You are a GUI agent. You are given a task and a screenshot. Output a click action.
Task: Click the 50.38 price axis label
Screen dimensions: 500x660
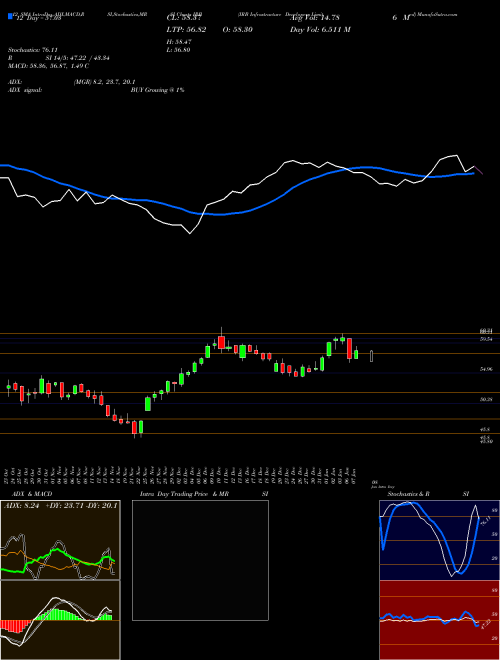tap(486, 399)
